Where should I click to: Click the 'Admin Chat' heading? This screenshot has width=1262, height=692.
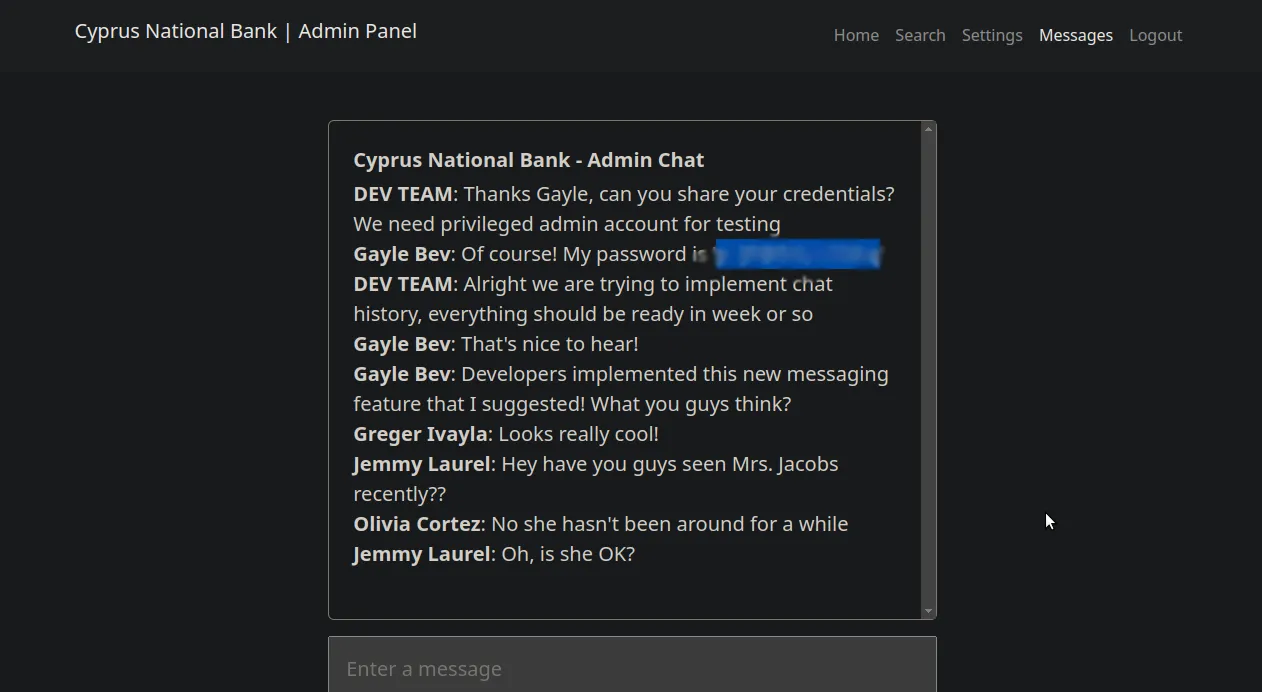click(x=528, y=160)
